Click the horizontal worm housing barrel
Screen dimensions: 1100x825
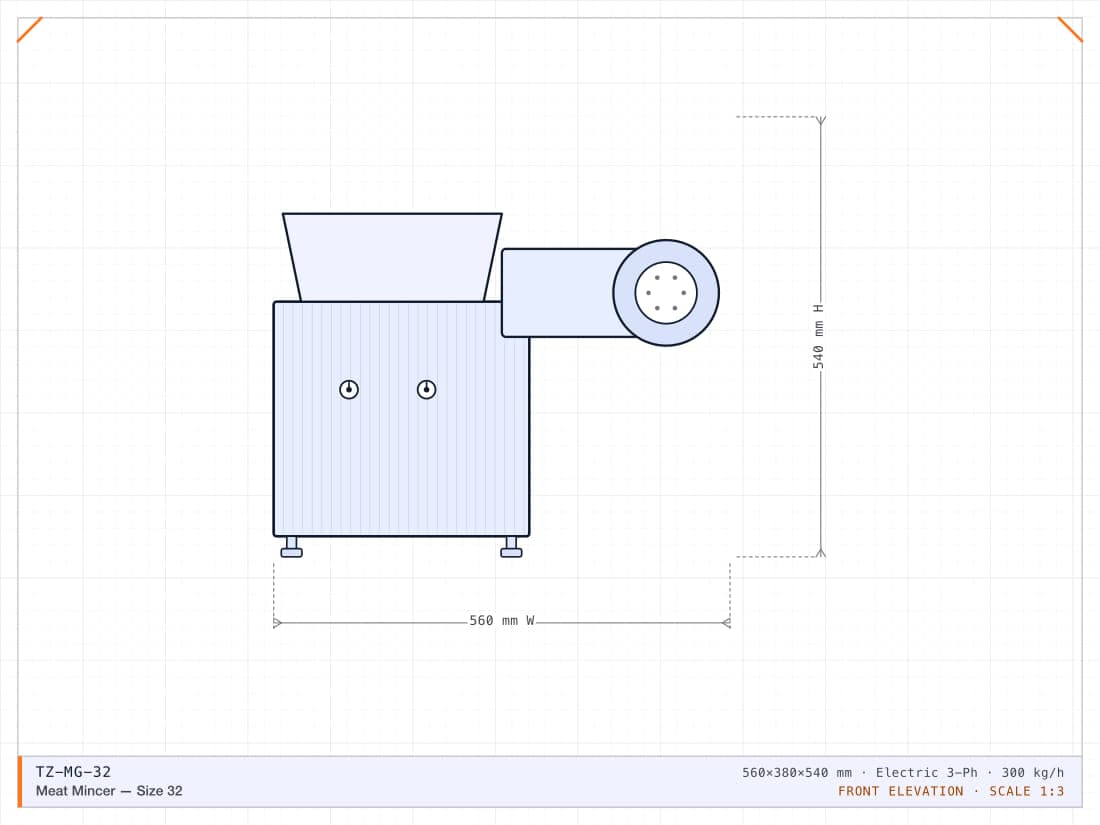click(x=568, y=293)
